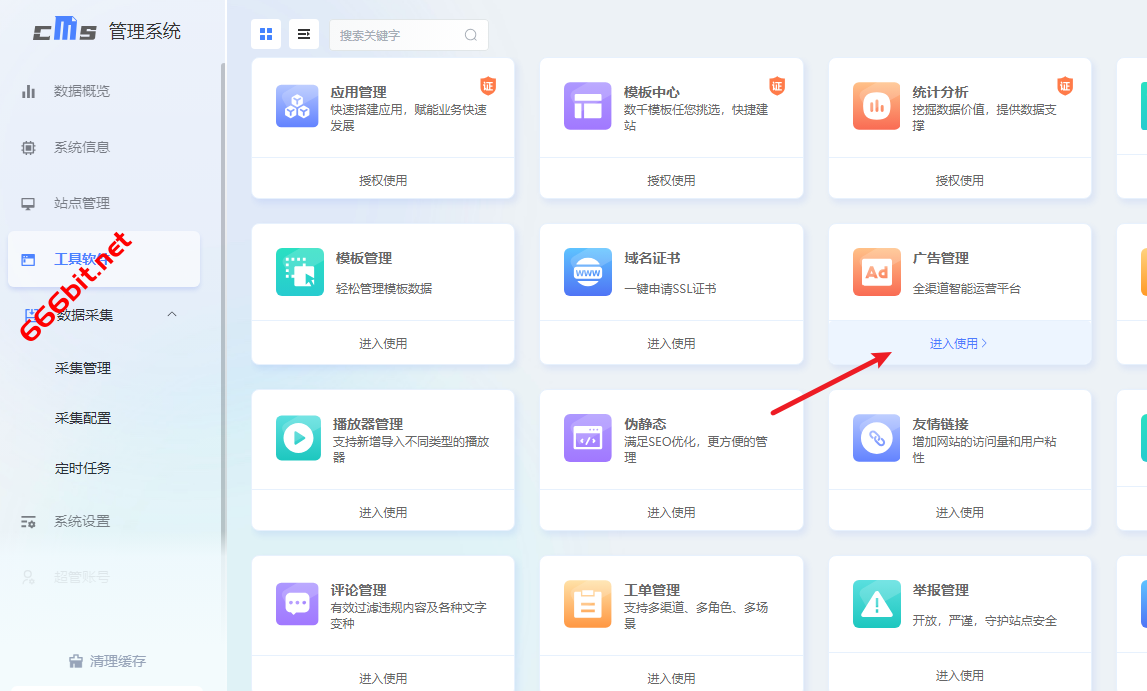The image size is (1147, 691).
Task: Click the 工单管理 document icon
Action: (x=587, y=604)
